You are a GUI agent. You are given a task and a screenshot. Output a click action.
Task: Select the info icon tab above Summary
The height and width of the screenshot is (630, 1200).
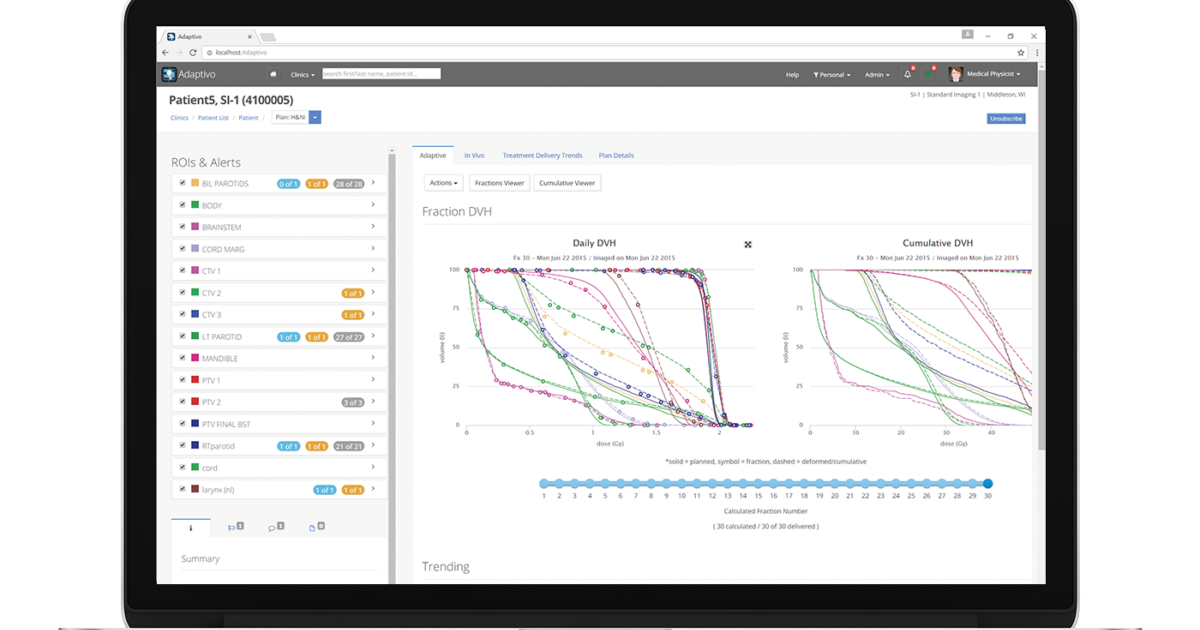[x=191, y=527]
